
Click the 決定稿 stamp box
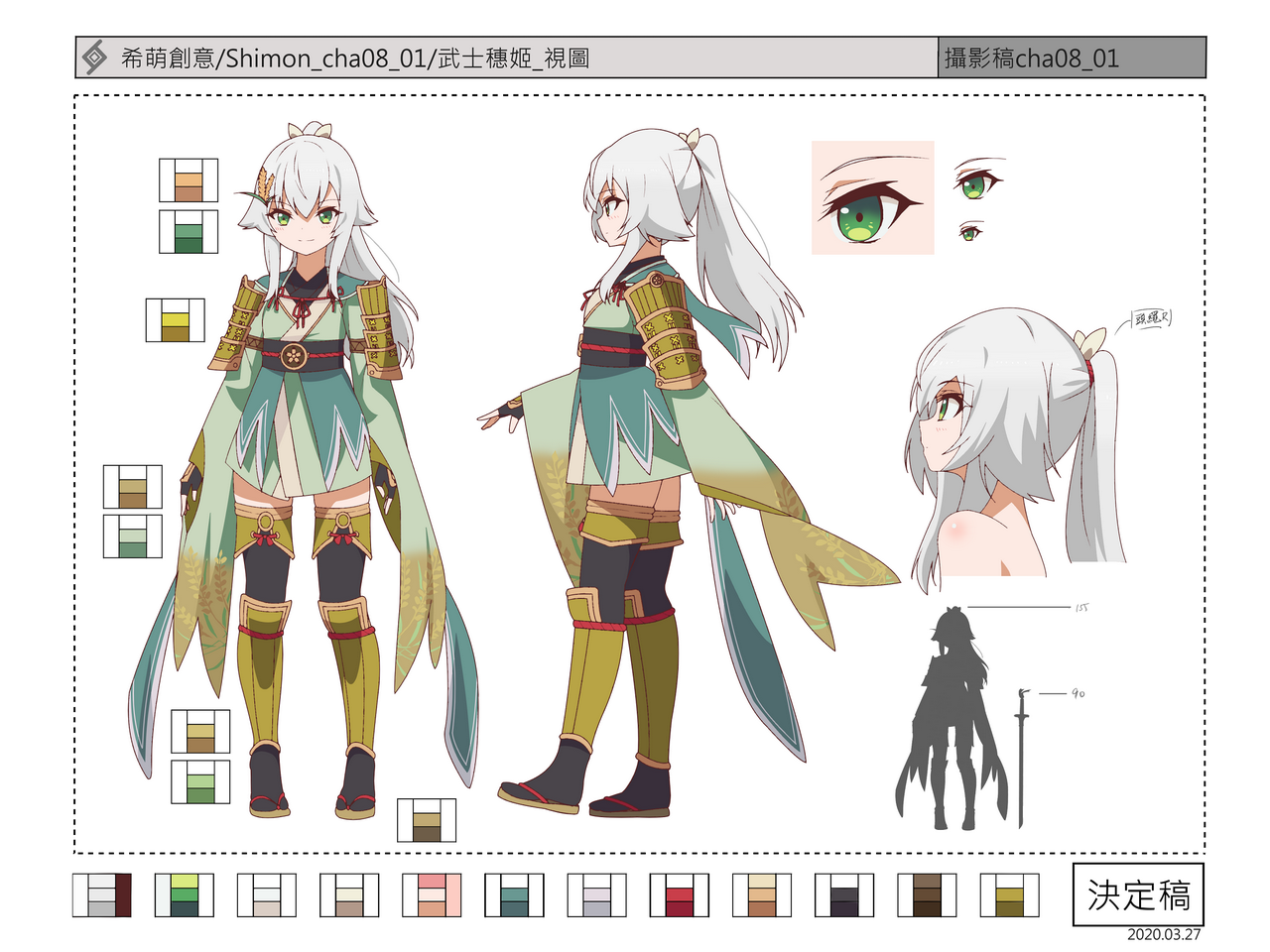point(1138,894)
